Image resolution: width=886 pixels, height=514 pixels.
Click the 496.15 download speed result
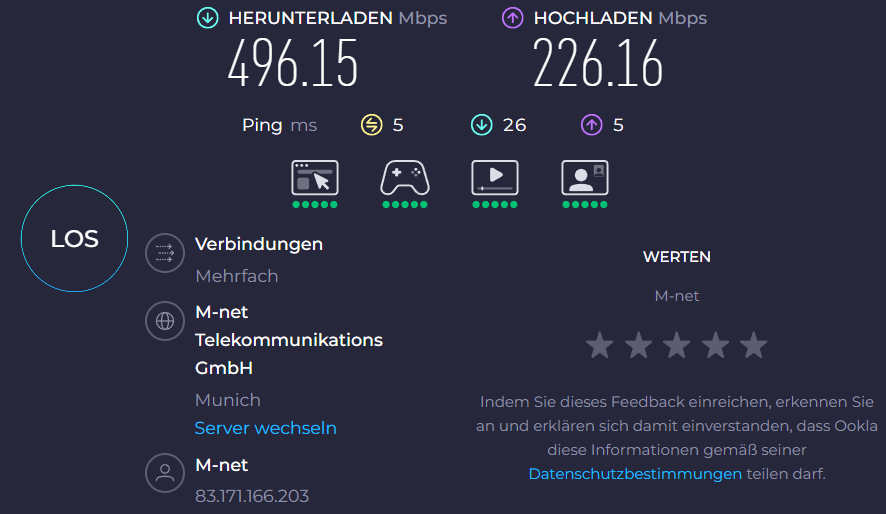pos(292,64)
